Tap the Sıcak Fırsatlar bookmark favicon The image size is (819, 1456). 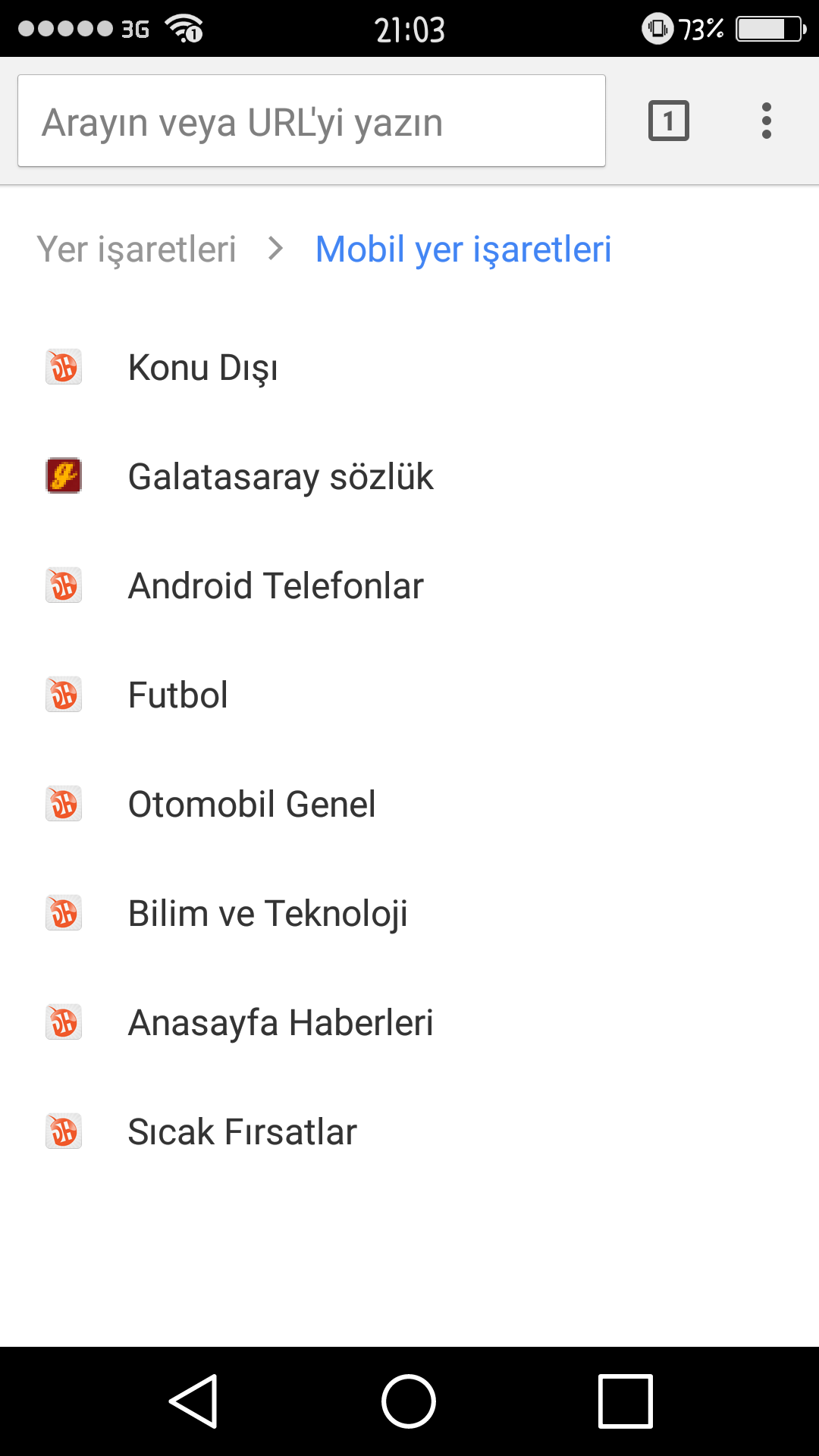[64, 1131]
